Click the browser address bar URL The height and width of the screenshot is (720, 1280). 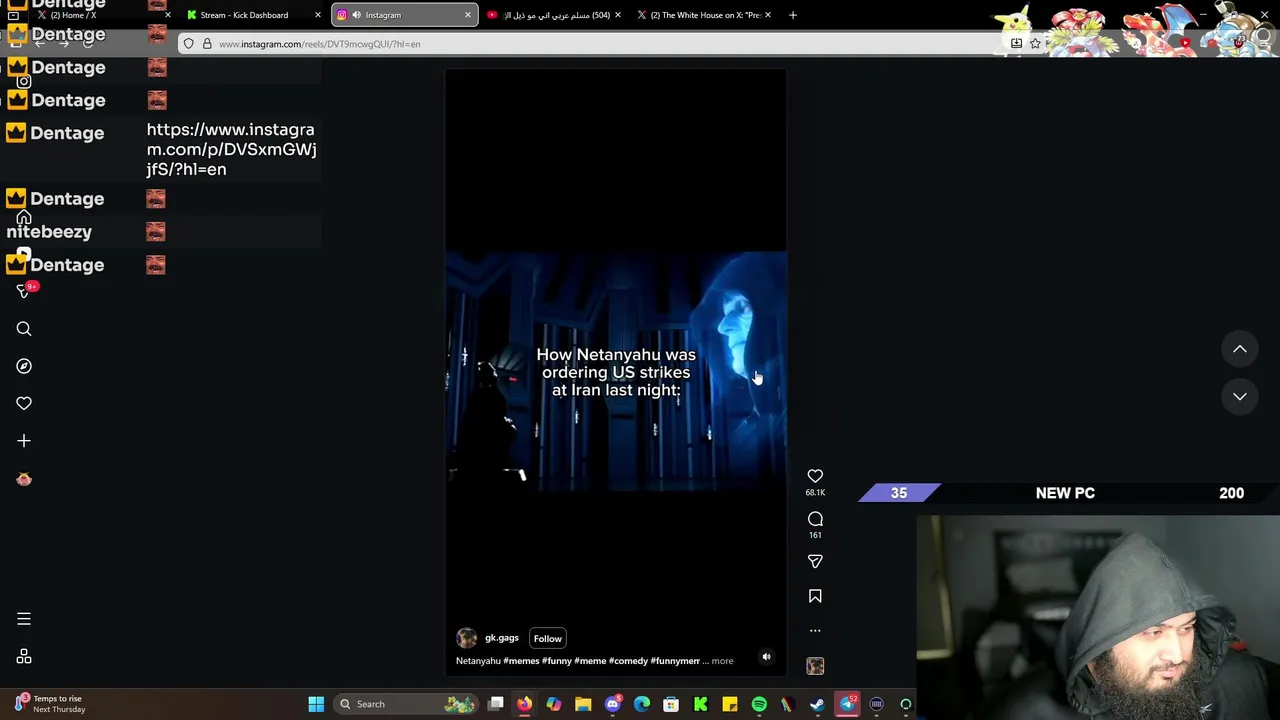320,44
